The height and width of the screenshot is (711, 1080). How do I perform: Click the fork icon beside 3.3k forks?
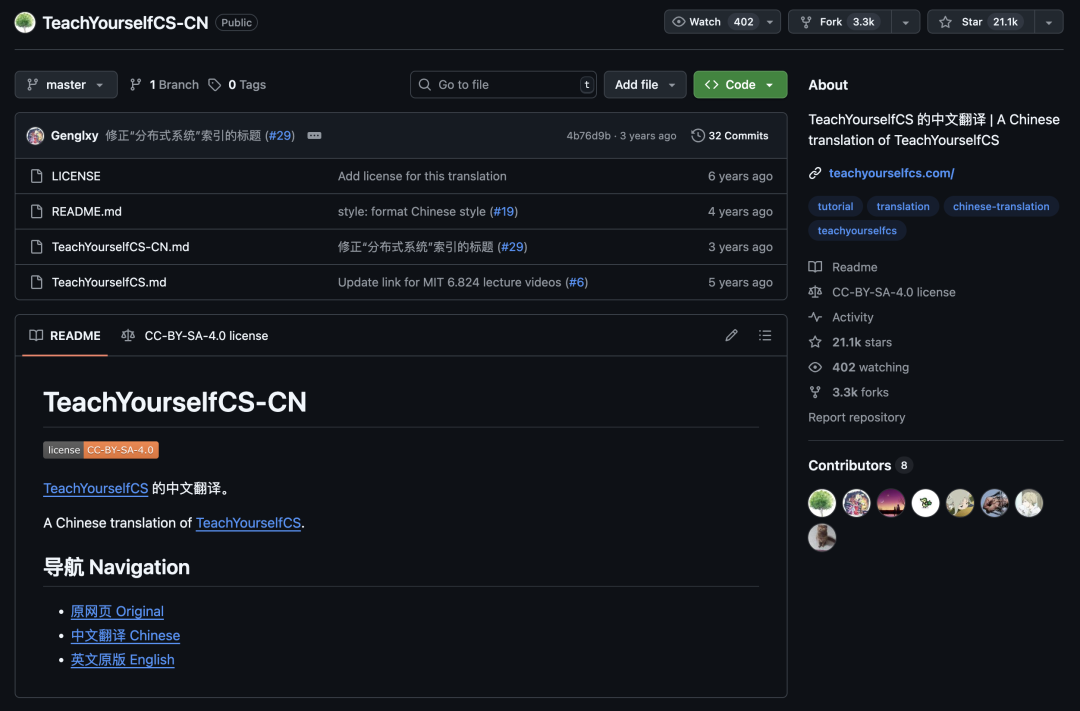(x=815, y=392)
